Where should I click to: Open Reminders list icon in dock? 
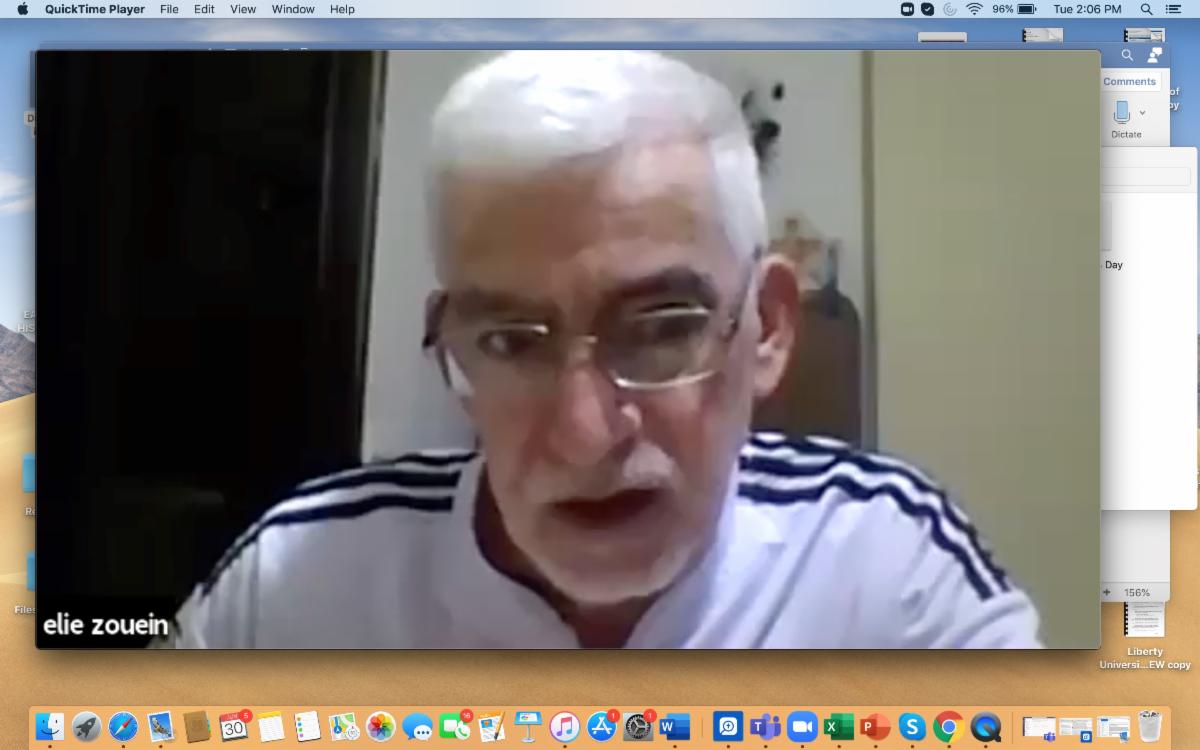click(x=307, y=727)
